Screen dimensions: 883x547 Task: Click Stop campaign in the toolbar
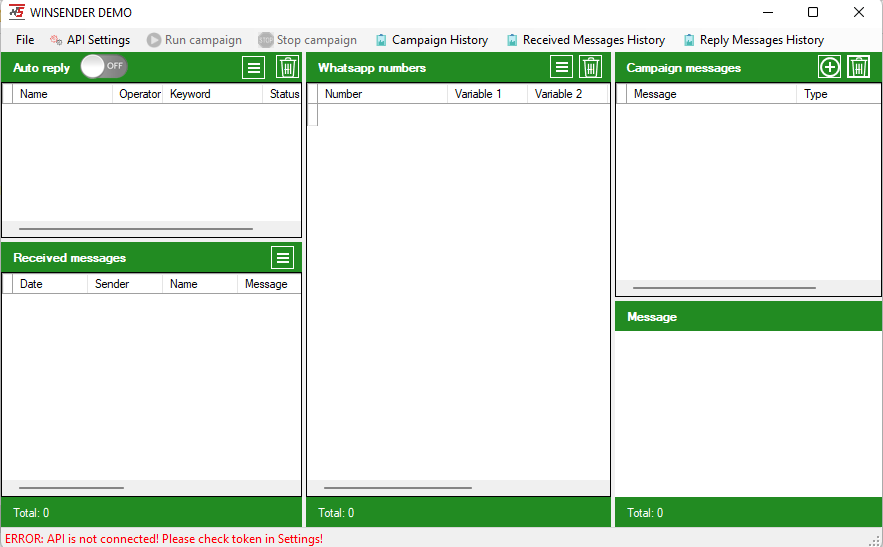(307, 40)
